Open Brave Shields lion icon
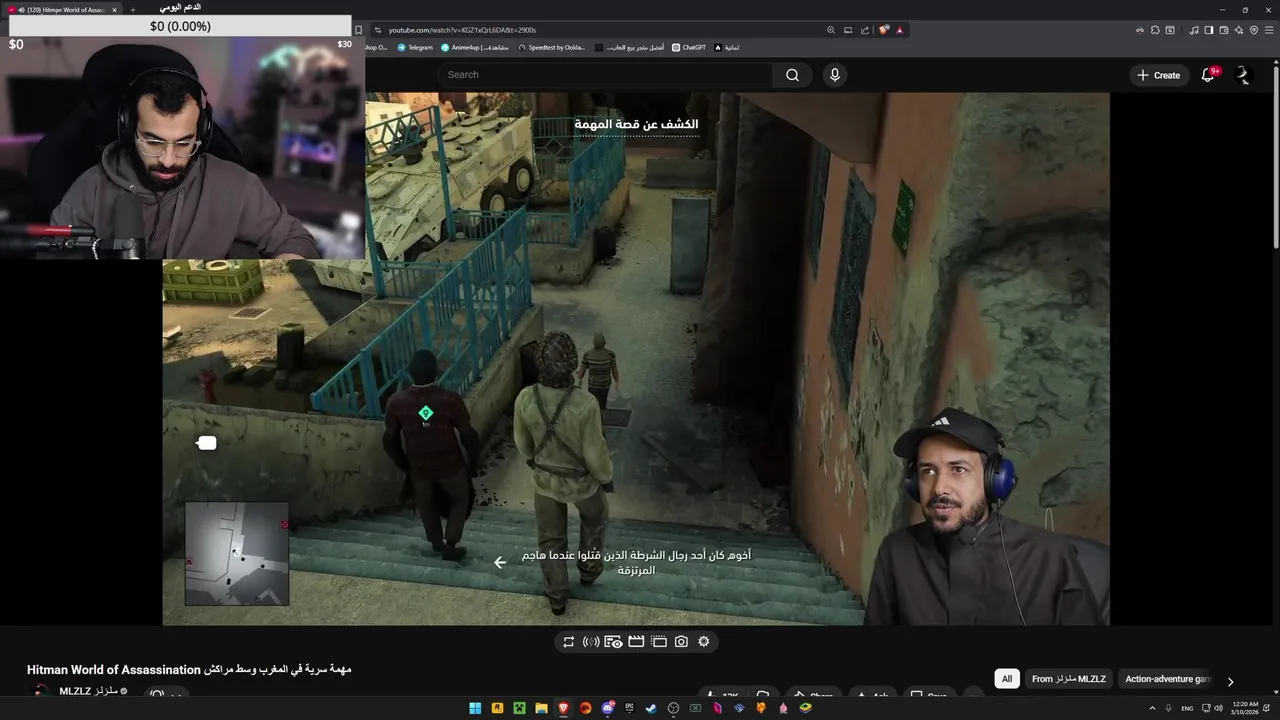This screenshot has width=1280, height=720. pos(884,30)
